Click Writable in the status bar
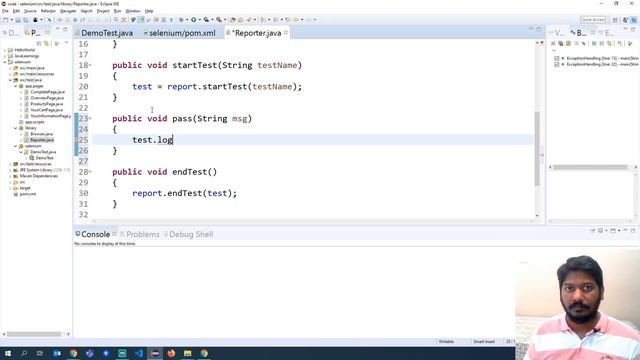The width and height of the screenshot is (640, 360). tap(446, 342)
